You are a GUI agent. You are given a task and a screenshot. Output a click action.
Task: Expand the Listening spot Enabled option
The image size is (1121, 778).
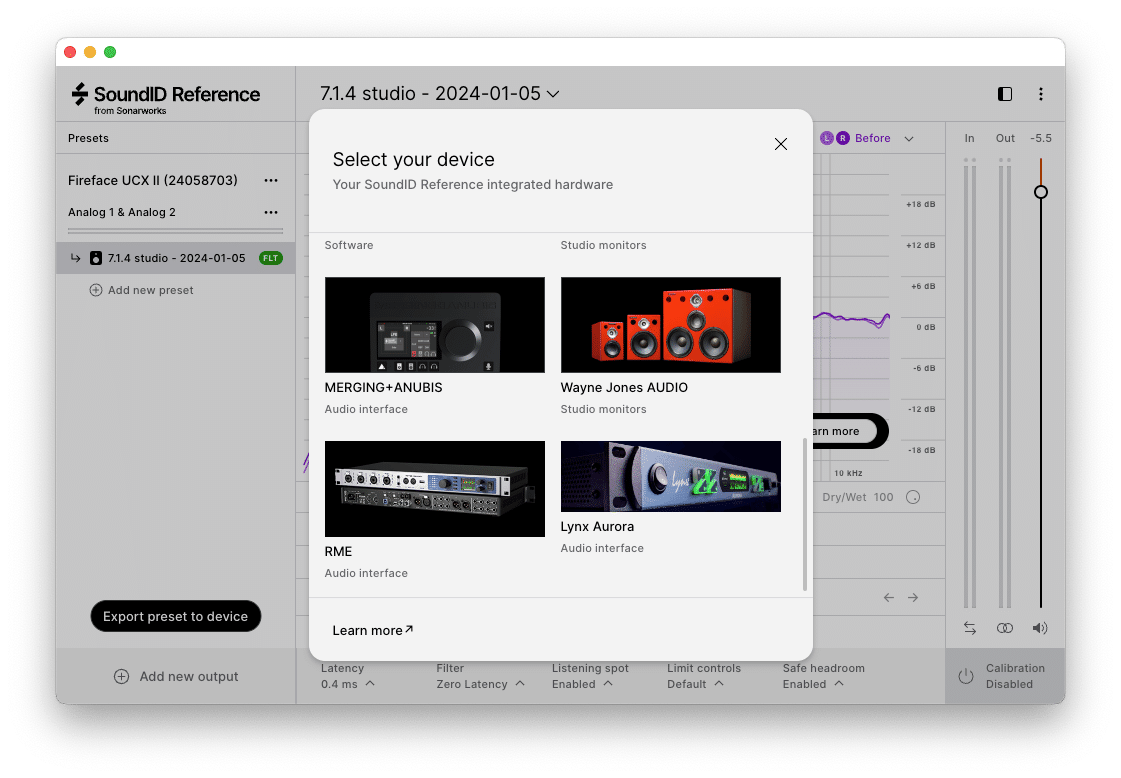(x=590, y=676)
